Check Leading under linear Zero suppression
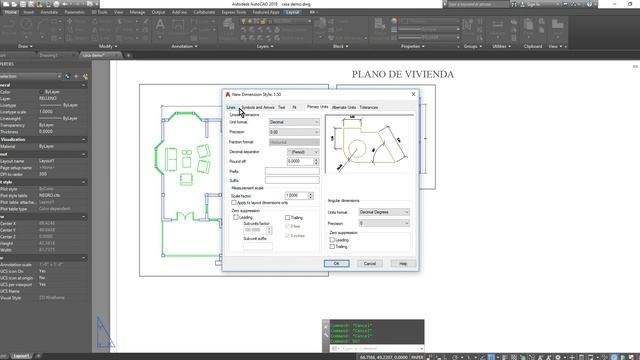 236,218
